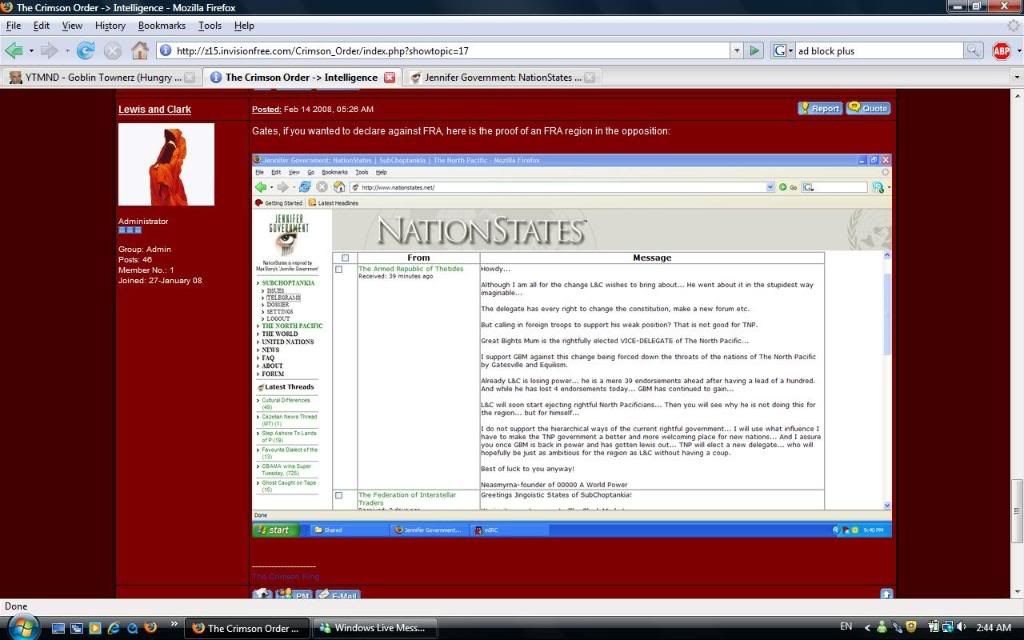Screen dimensions: 1024x640
Task: Click the 2:44 AM clock
Action: (993, 628)
